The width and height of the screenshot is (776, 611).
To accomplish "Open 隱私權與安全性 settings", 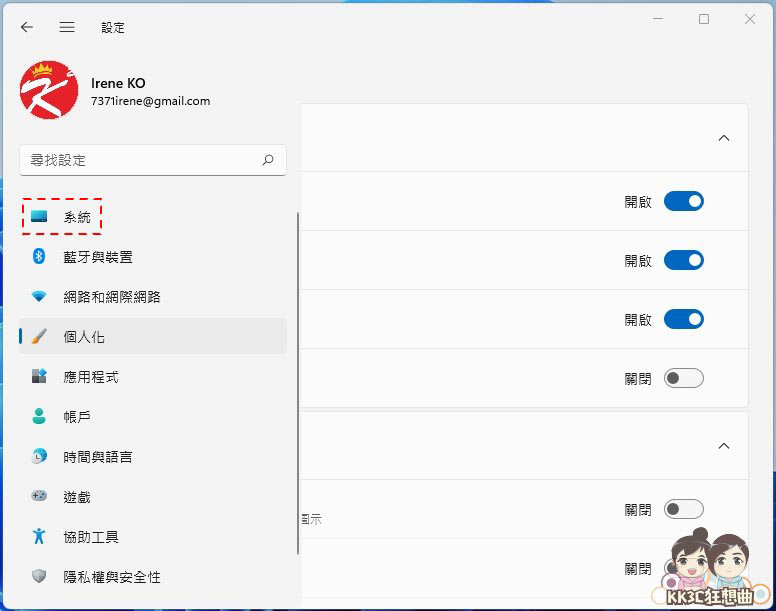I will (x=153, y=577).
